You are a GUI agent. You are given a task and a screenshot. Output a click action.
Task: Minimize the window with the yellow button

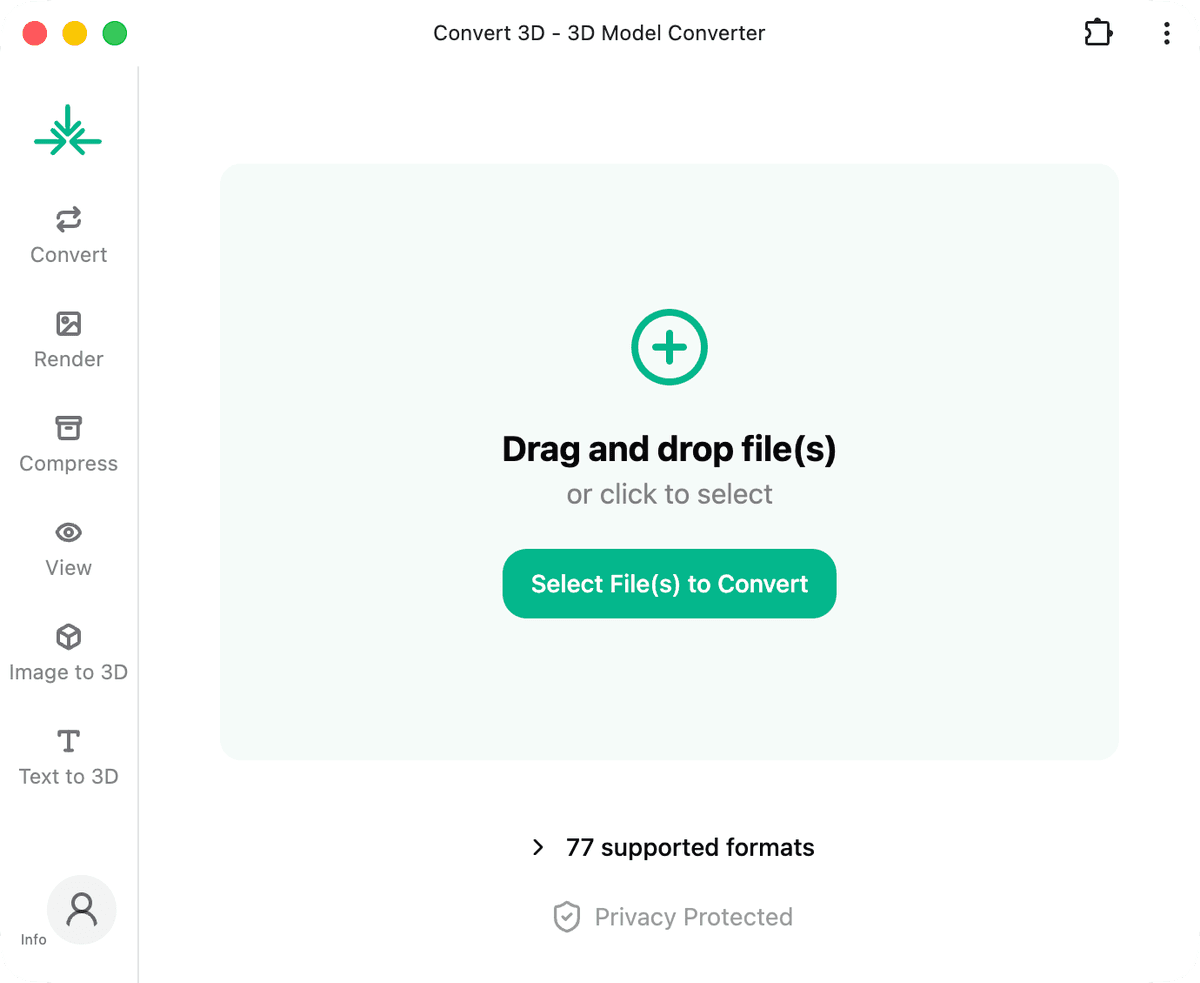click(73, 33)
